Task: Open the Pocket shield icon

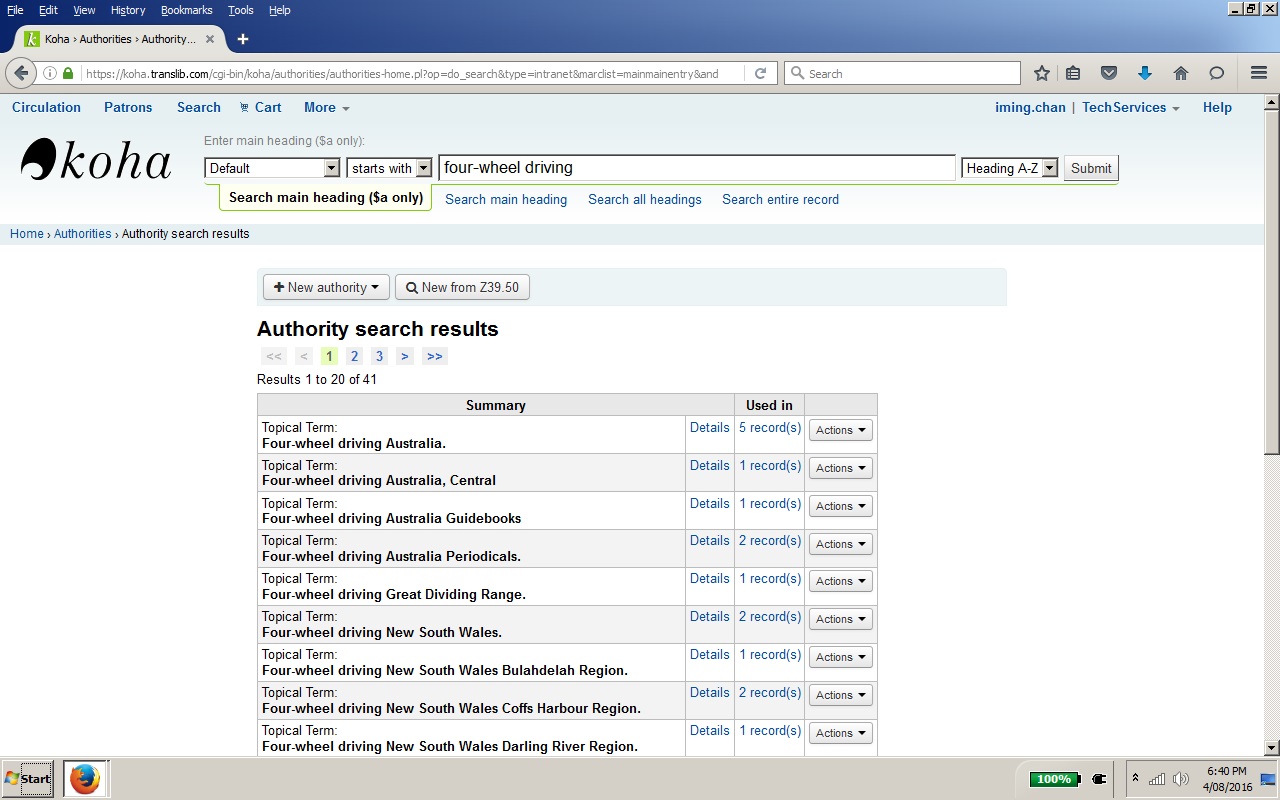Action: click(x=1108, y=73)
